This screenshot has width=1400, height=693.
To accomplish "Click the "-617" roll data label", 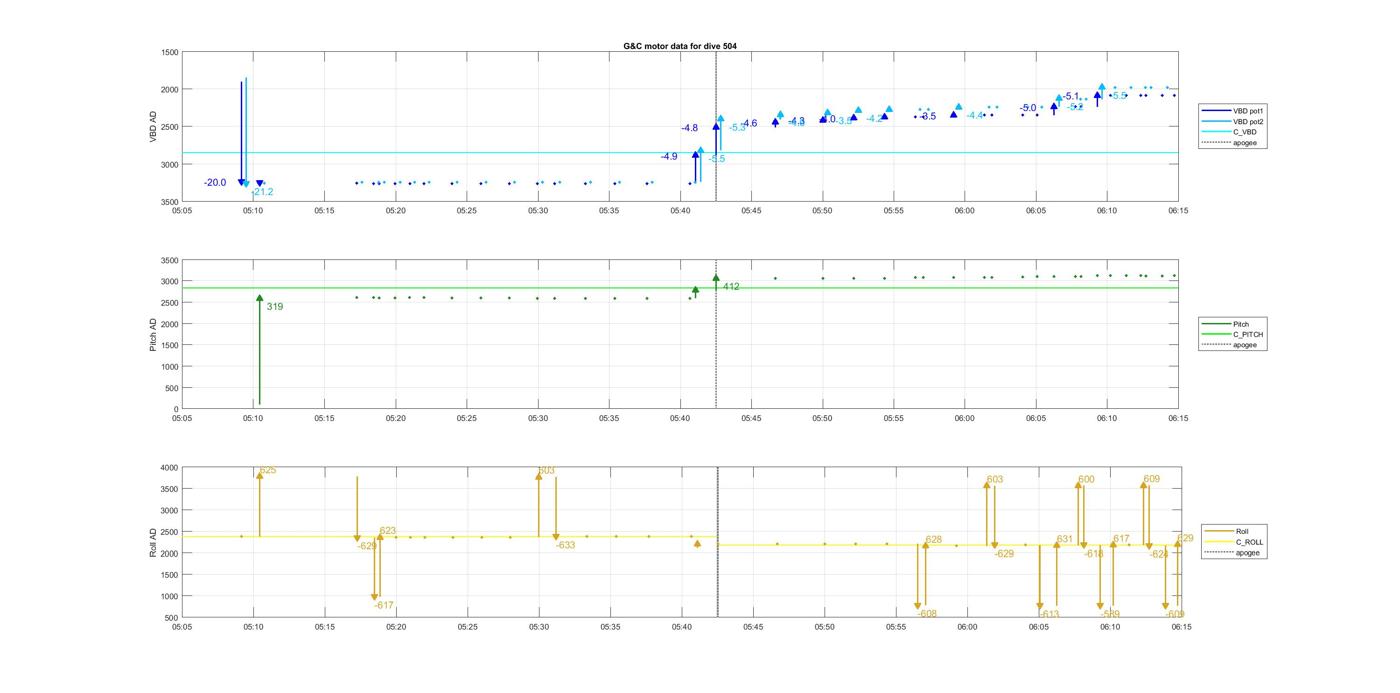I will 384,605.
